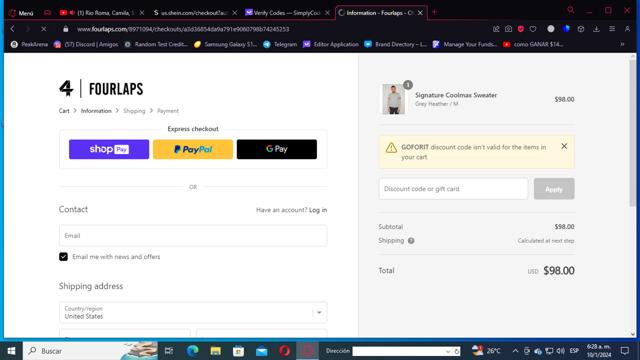Image resolution: width=640 pixels, height=360 pixels.
Task: Open the 26°C weather widget
Action: point(487,351)
